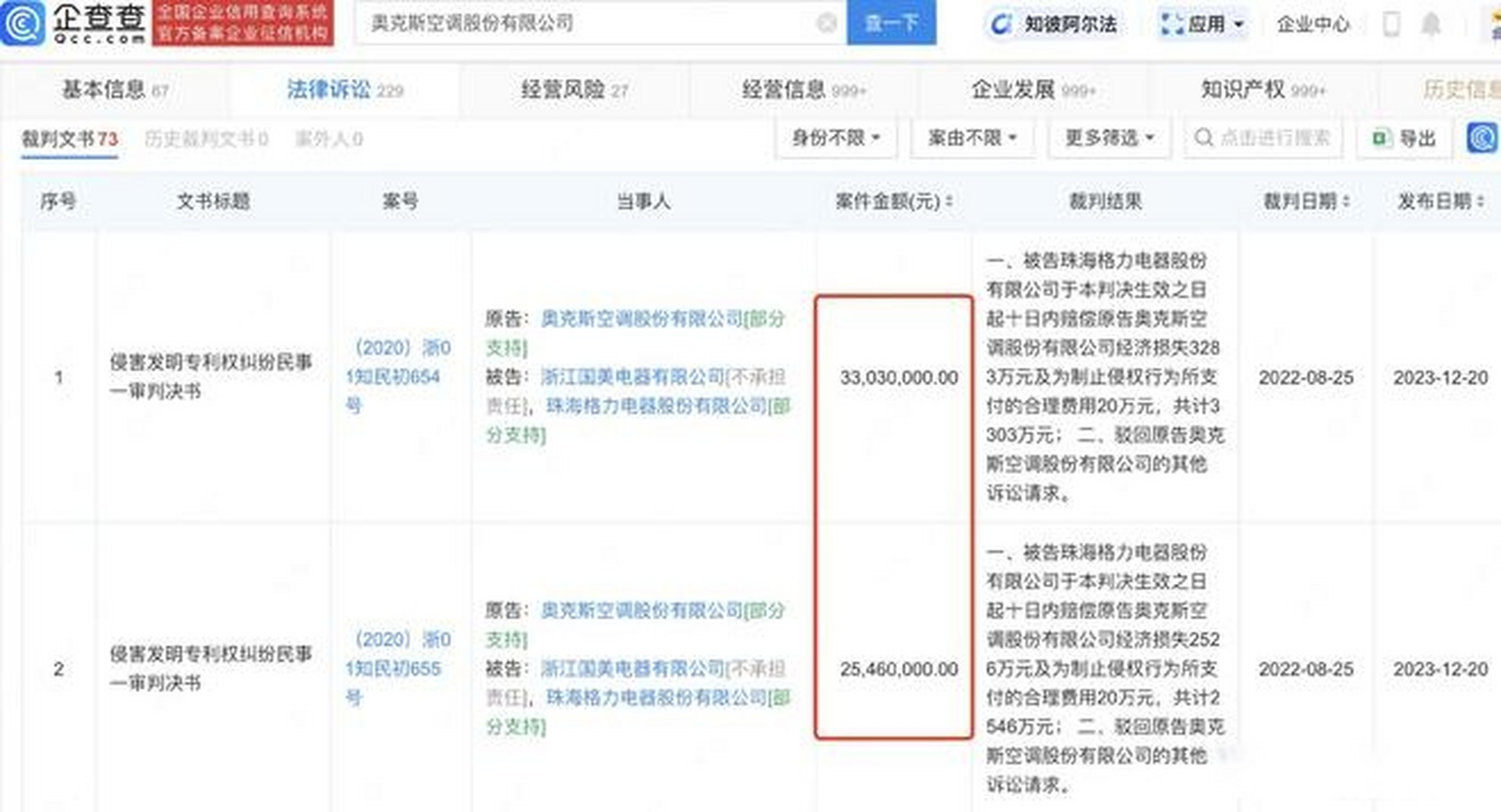The width and height of the screenshot is (1501, 812).
Task: Click the 裁判结果 column header
Action: click(1105, 202)
